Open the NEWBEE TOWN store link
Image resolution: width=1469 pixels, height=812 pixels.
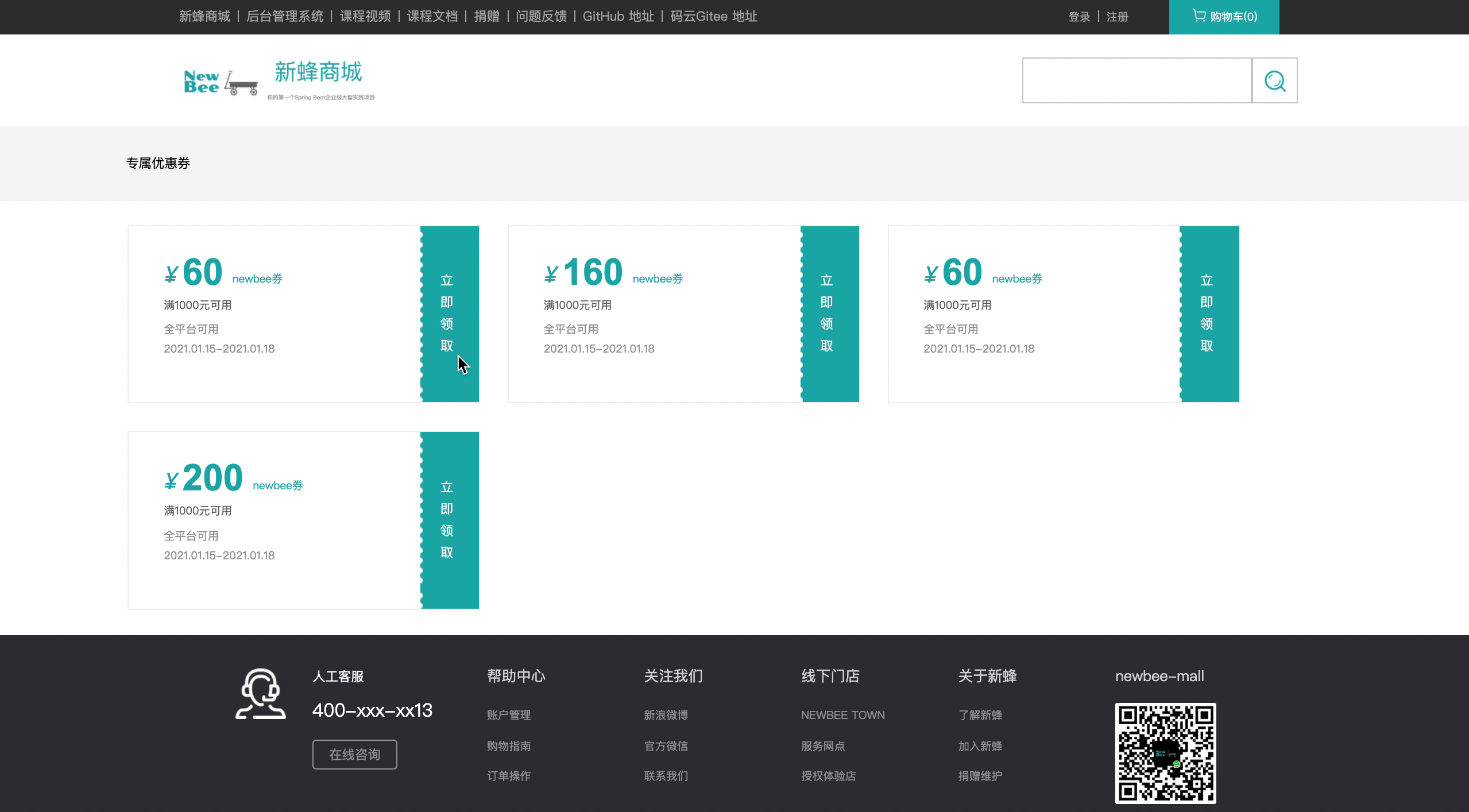click(842, 715)
